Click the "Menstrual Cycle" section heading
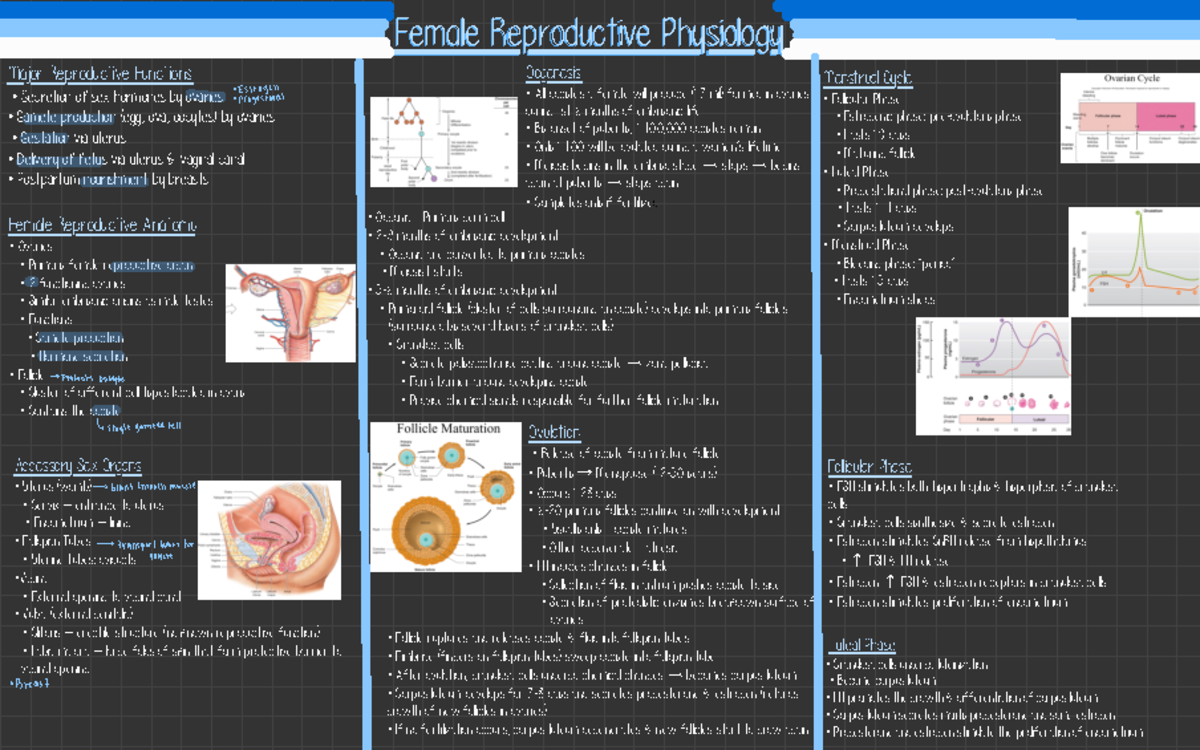The width and height of the screenshot is (1200, 750). pos(867,78)
